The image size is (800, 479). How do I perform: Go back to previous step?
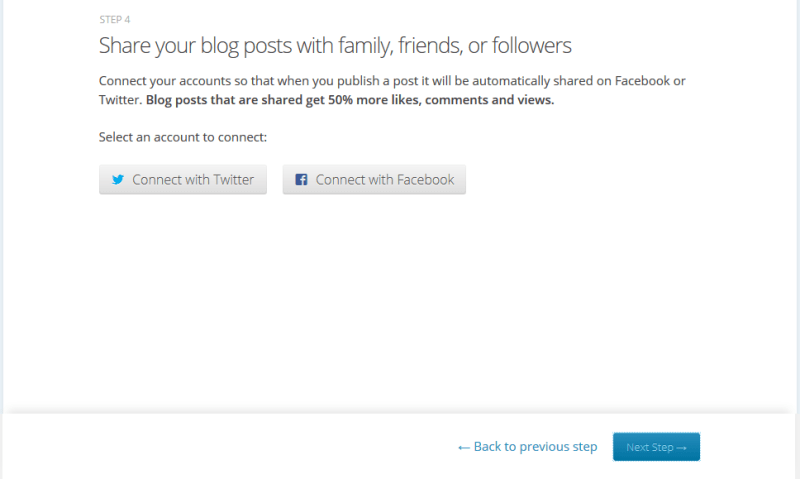527,447
